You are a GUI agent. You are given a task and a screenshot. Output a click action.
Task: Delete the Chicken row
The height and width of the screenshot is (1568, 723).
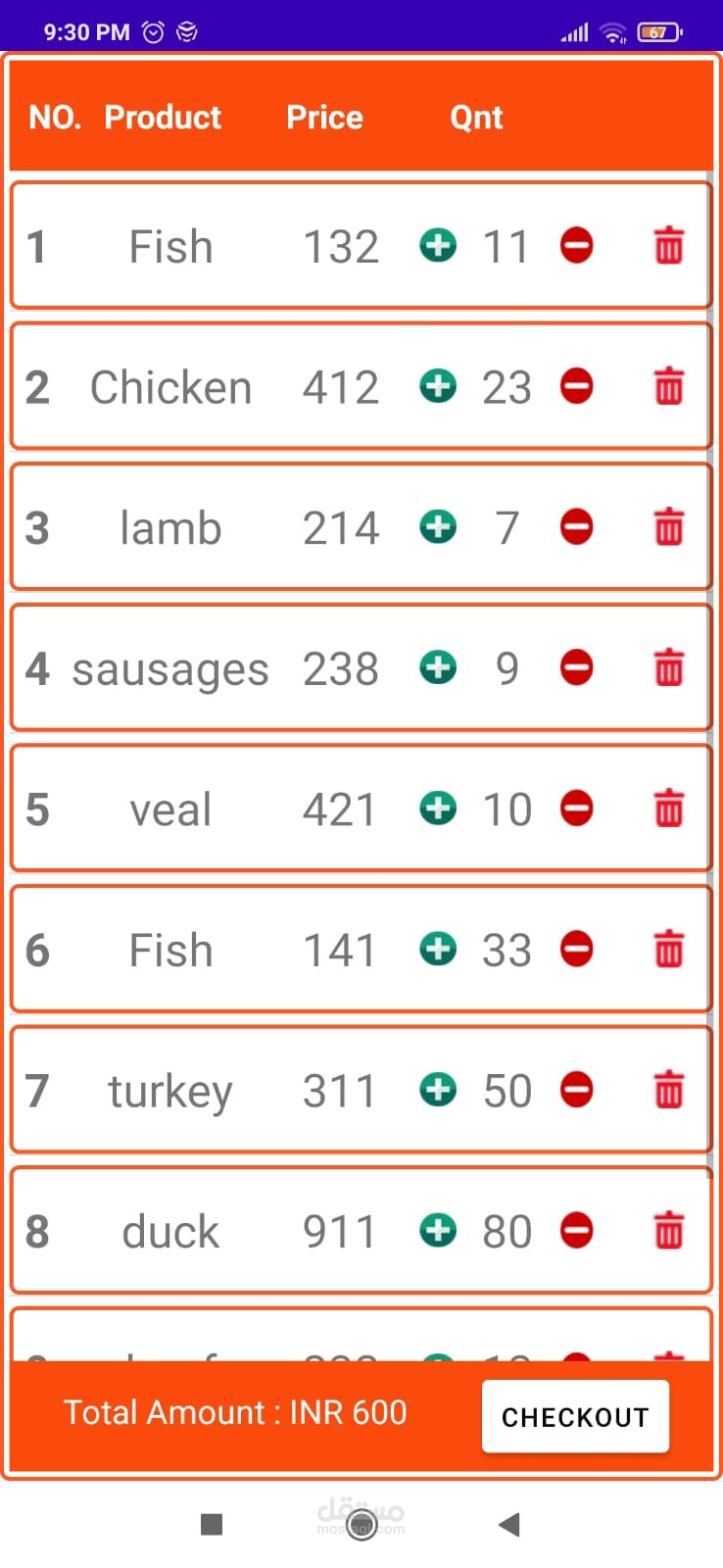click(x=669, y=386)
